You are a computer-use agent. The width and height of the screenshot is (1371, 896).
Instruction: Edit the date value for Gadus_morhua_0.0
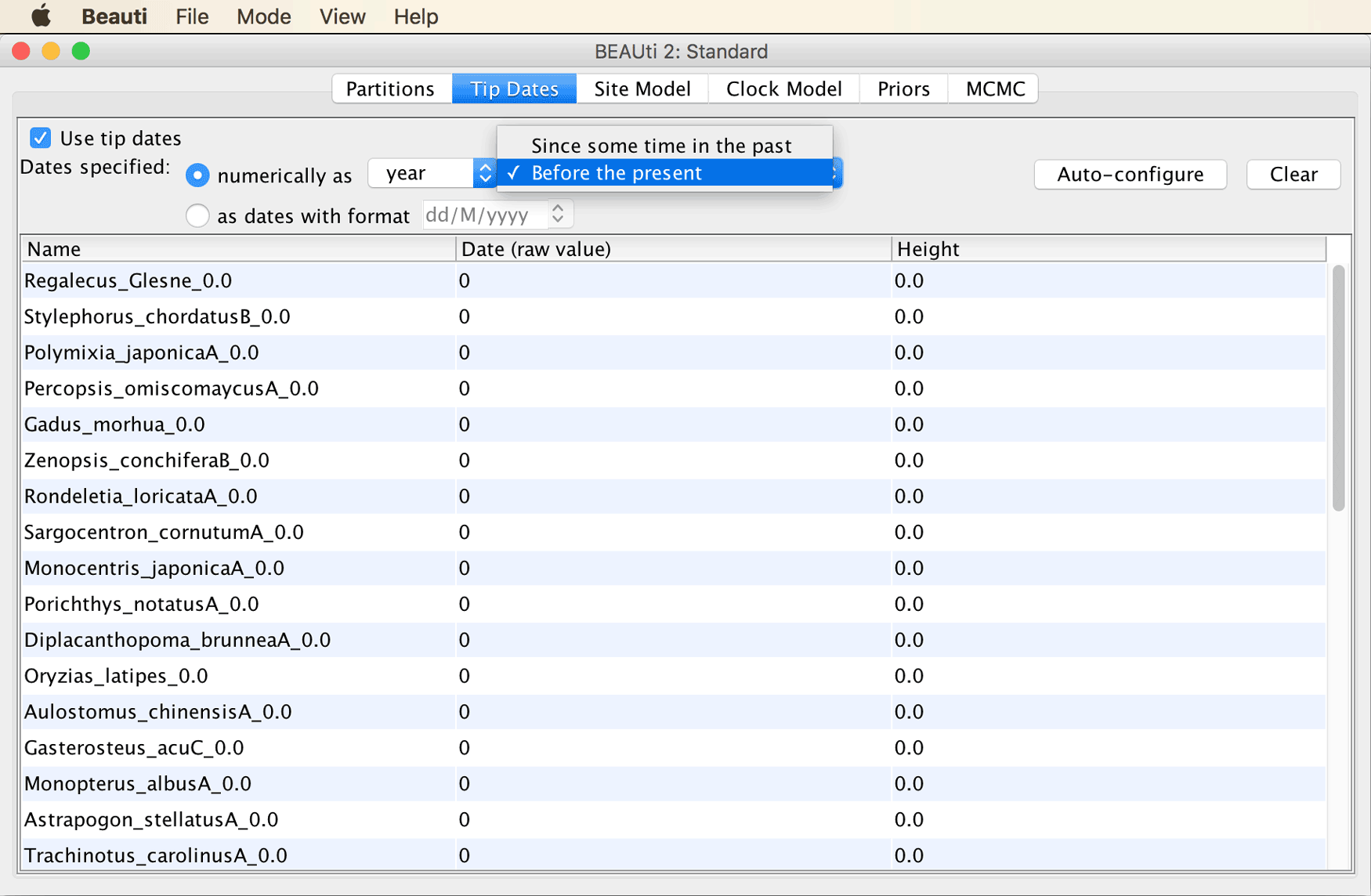(674, 425)
